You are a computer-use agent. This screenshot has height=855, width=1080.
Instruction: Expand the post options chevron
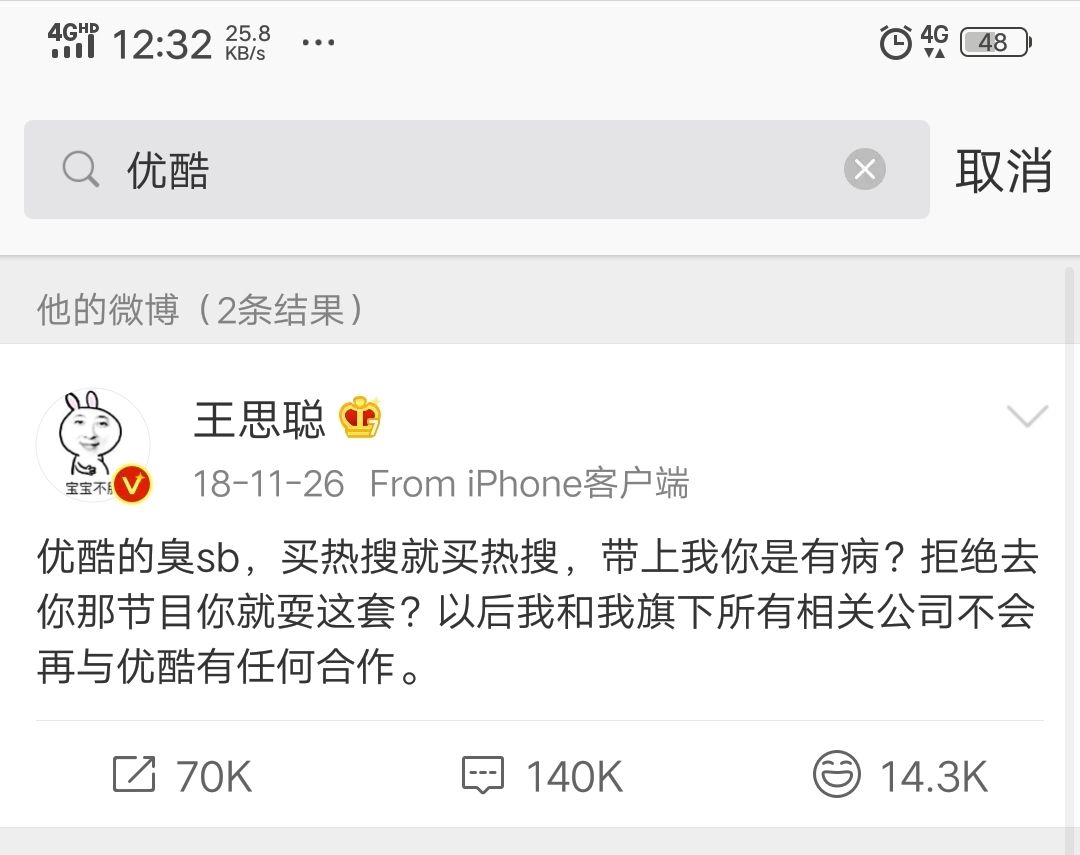coord(1027,416)
